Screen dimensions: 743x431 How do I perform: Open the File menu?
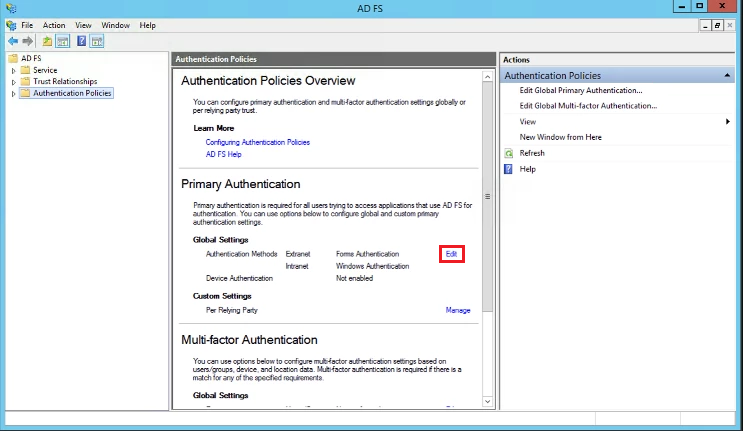(x=27, y=25)
